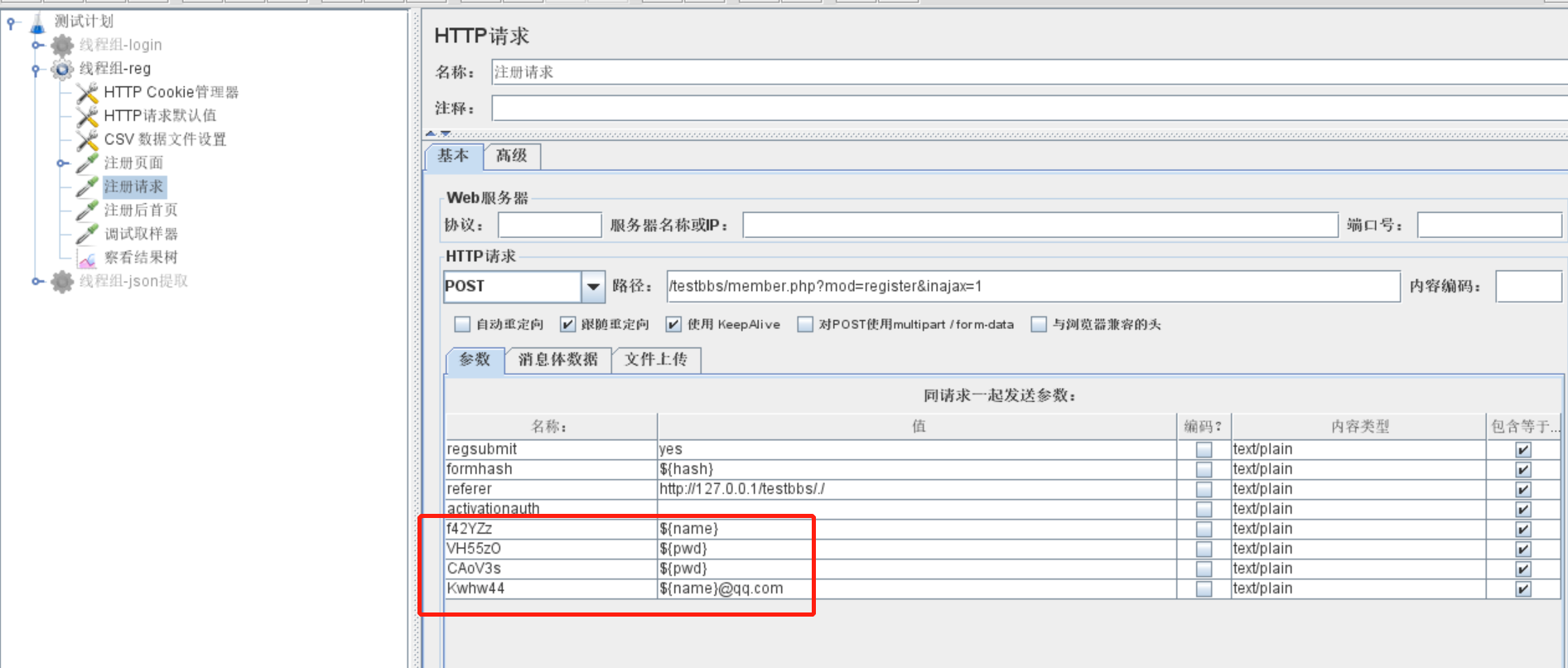Select HTTP Cookie管理器 tree node

171,92
